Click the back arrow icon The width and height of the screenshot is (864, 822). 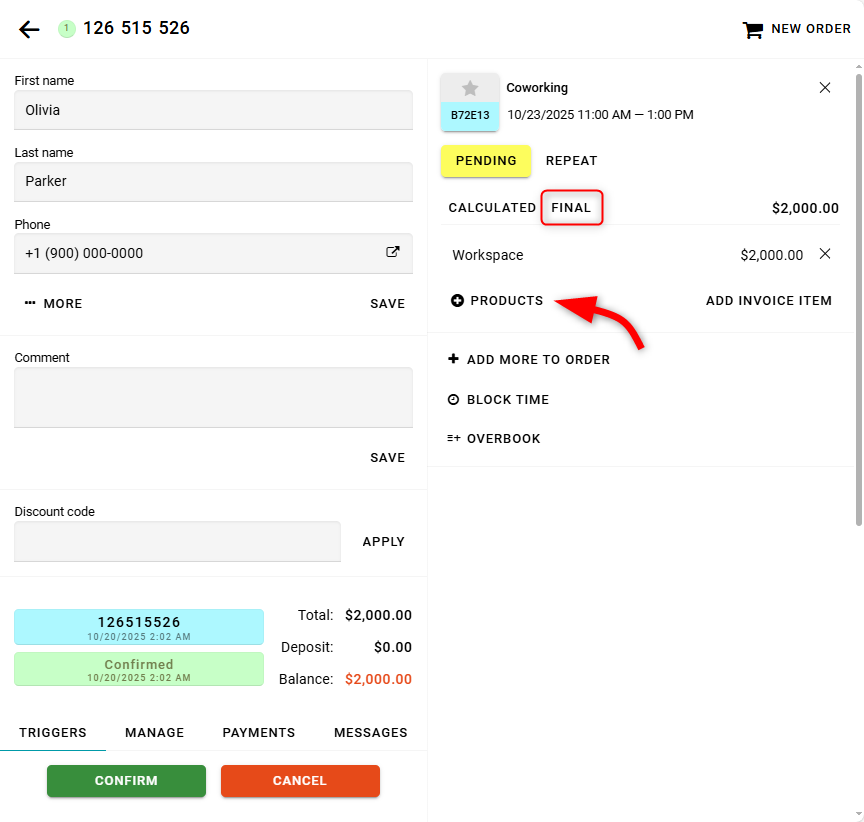[29, 29]
